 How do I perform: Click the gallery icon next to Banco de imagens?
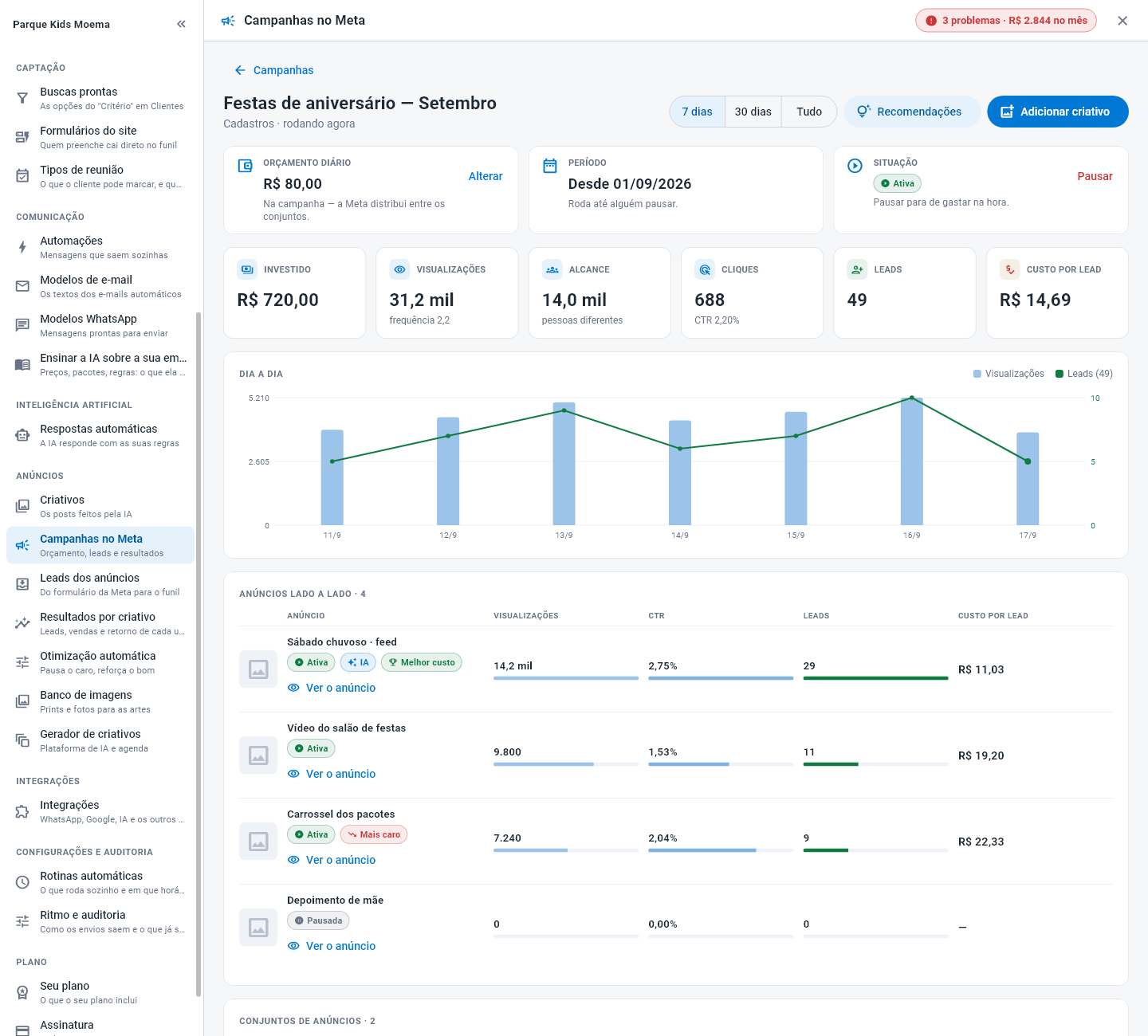click(x=22, y=701)
